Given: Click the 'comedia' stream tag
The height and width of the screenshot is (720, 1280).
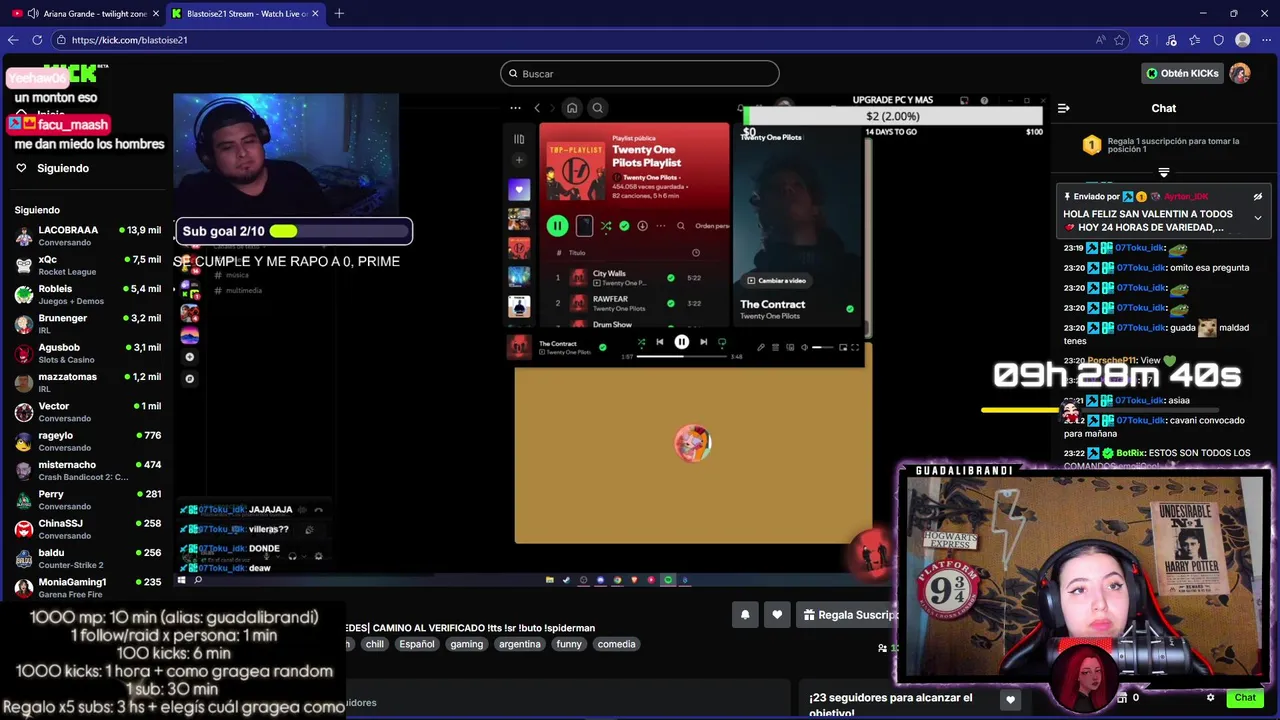Looking at the screenshot, I should click(616, 644).
